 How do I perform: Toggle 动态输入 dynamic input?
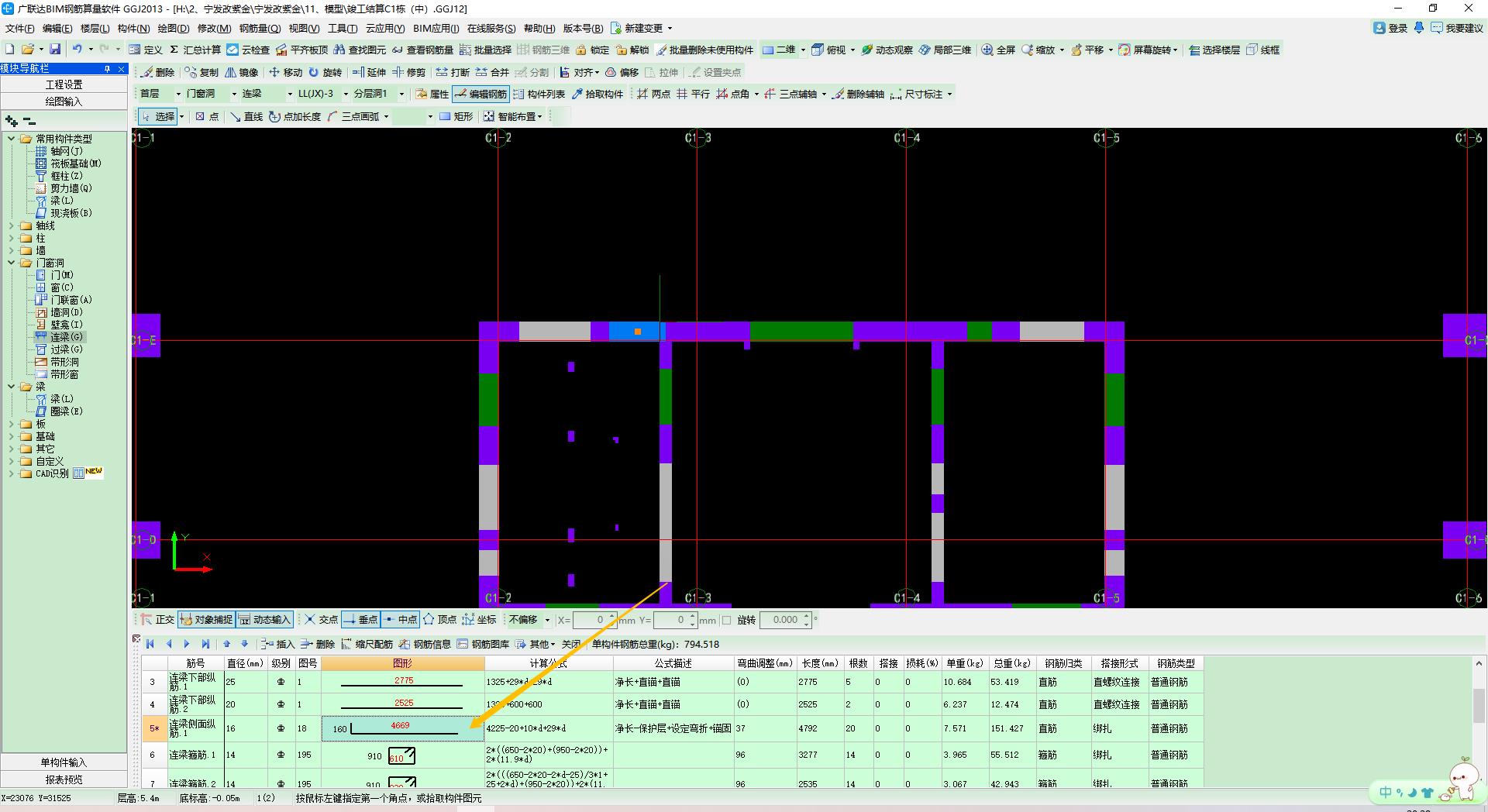point(265,619)
